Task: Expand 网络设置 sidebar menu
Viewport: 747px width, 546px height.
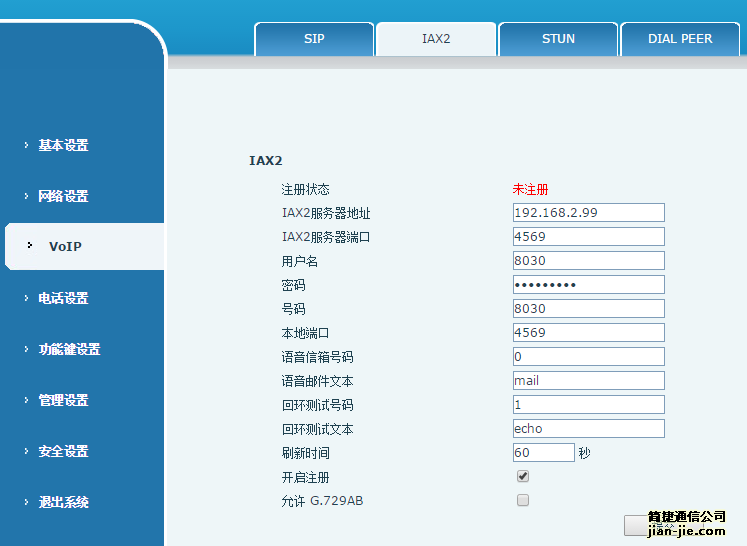Action: tap(63, 196)
